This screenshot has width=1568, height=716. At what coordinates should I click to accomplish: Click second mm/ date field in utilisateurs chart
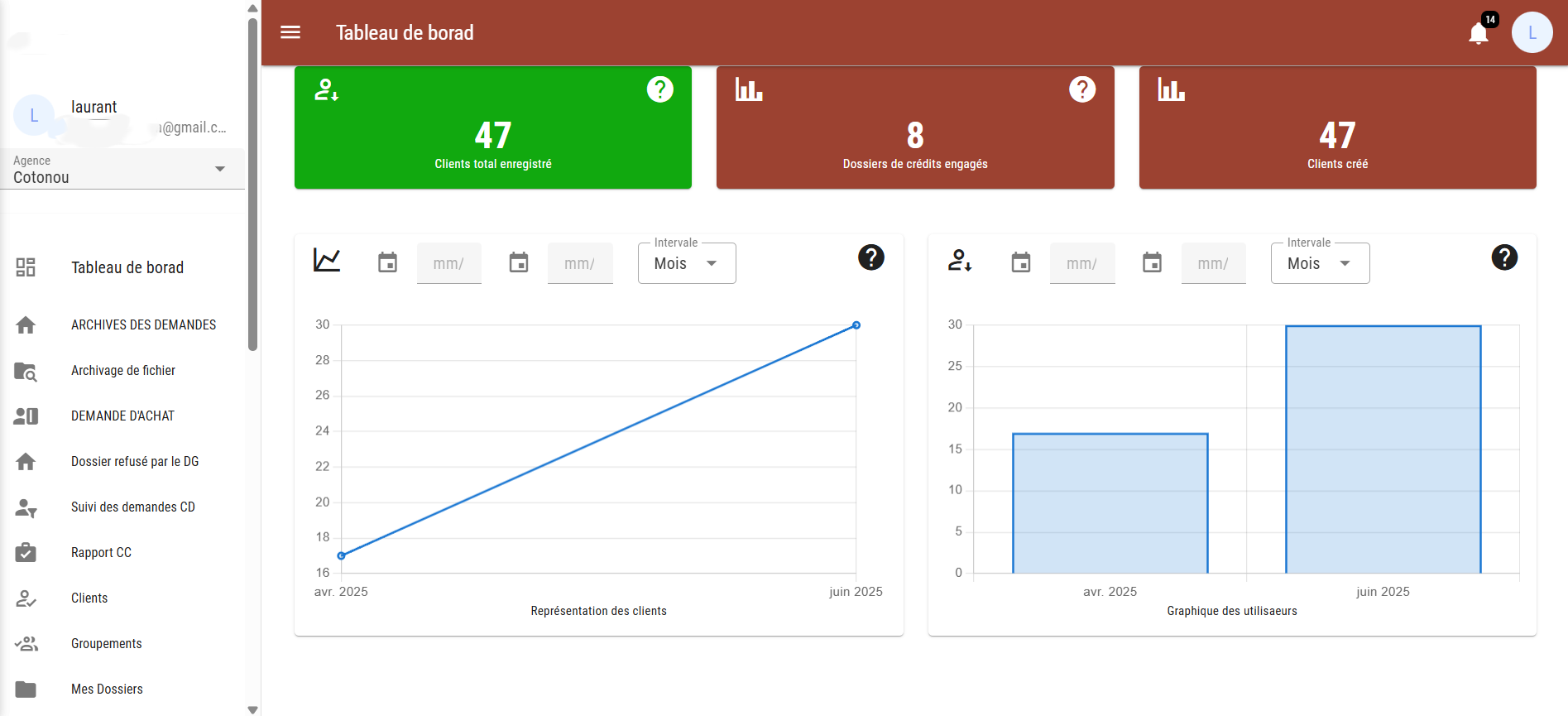pyautogui.click(x=1213, y=263)
